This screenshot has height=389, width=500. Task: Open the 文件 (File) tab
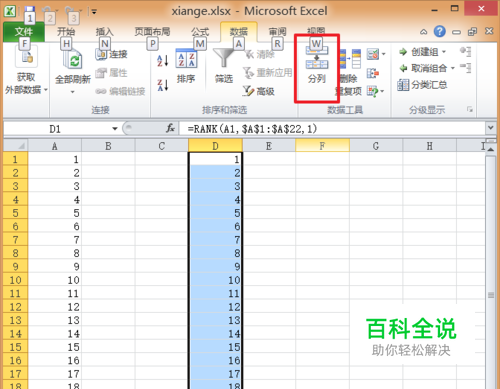[24, 32]
